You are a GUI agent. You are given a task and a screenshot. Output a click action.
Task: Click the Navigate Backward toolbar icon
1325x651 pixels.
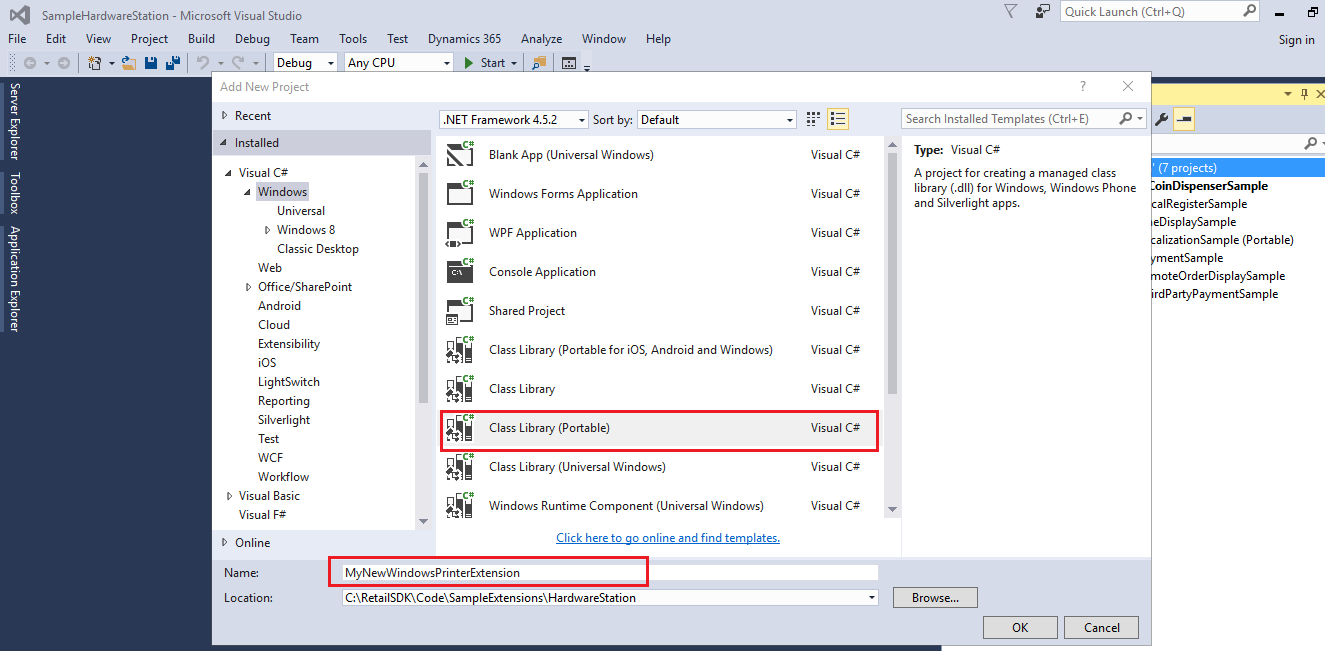coord(30,62)
